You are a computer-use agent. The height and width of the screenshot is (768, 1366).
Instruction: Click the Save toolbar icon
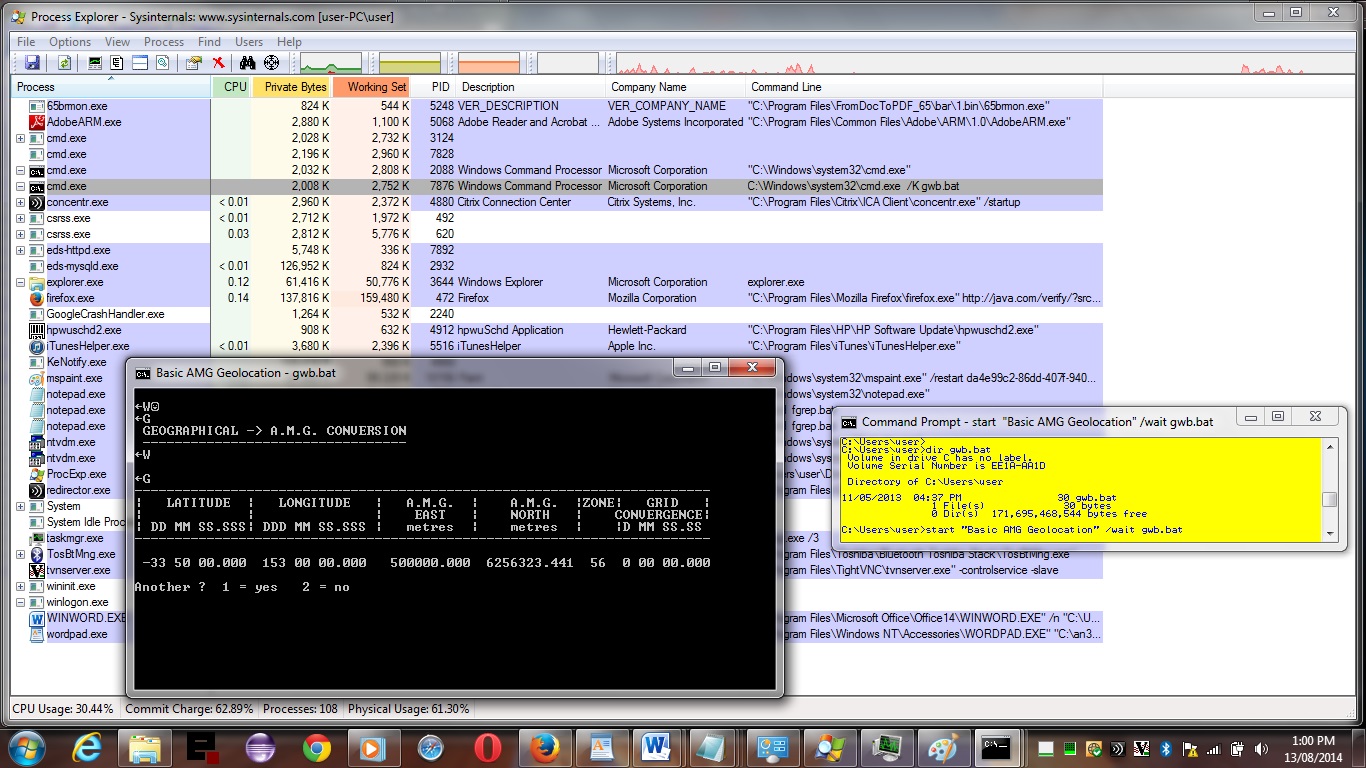pyautogui.click(x=32, y=63)
